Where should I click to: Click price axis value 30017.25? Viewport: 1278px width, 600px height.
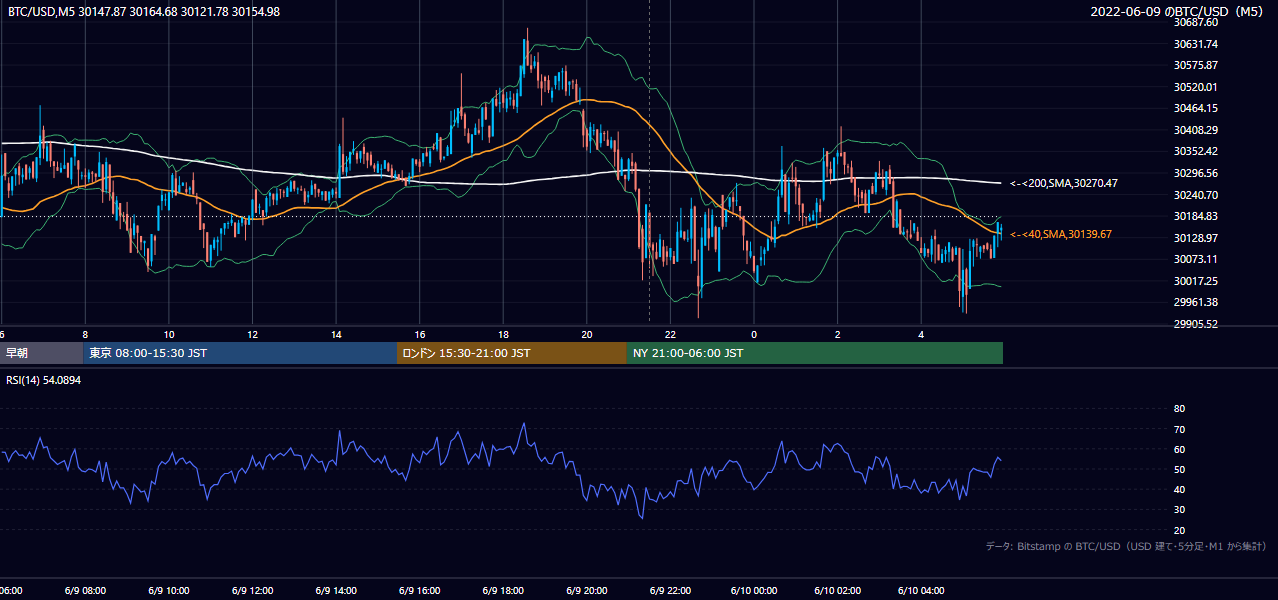click(1196, 281)
